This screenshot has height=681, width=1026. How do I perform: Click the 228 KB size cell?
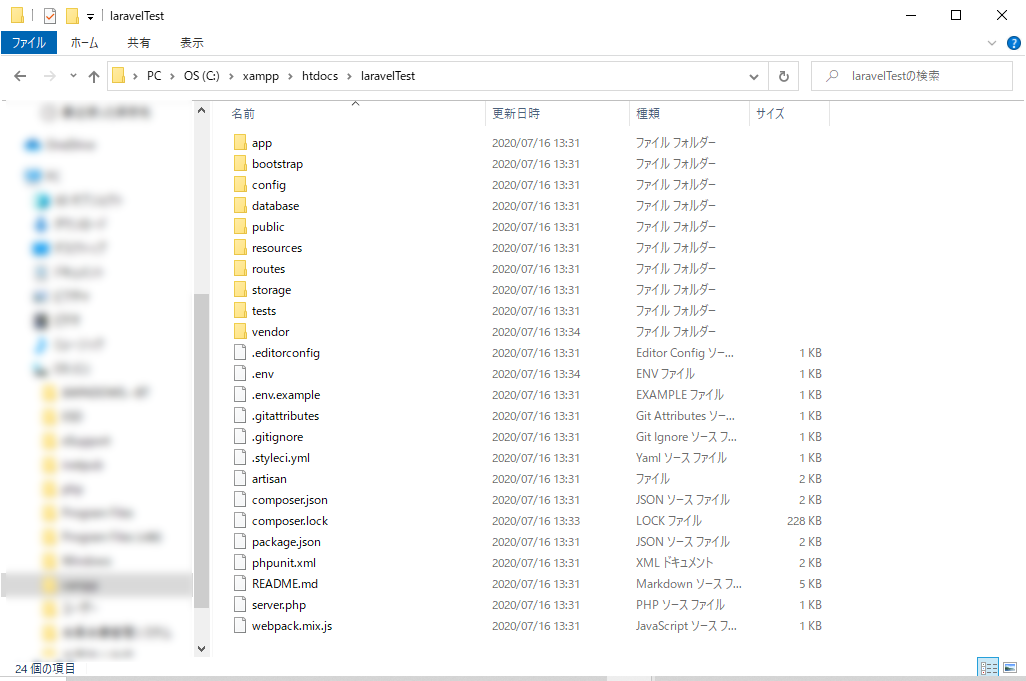[x=804, y=521]
